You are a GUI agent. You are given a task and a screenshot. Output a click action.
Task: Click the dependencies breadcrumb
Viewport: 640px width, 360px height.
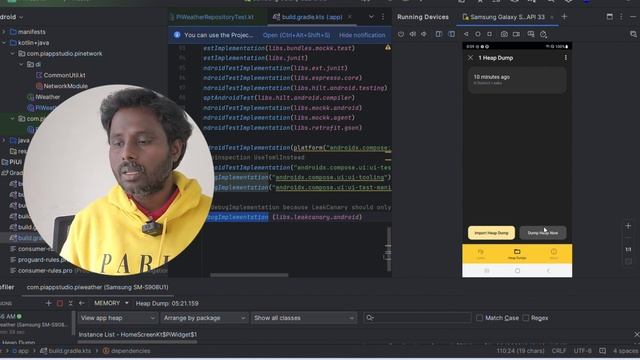click(x=127, y=351)
